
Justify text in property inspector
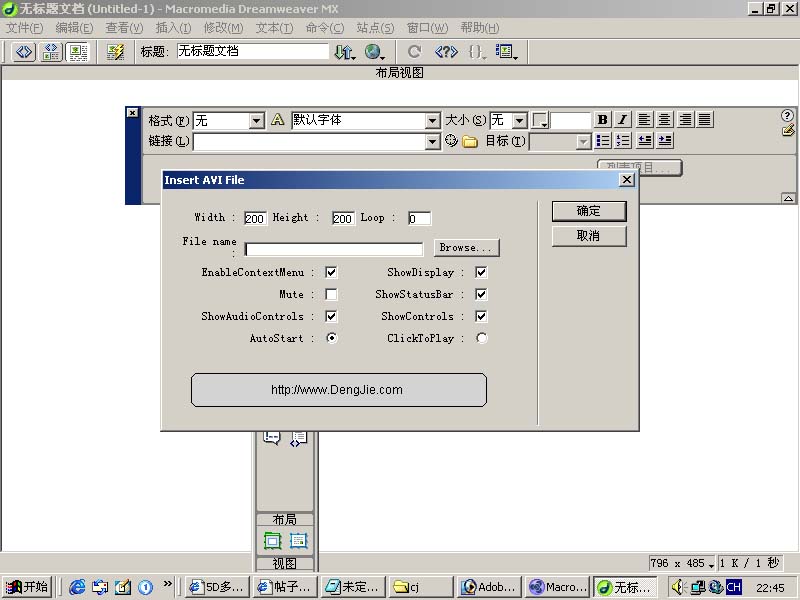705,119
